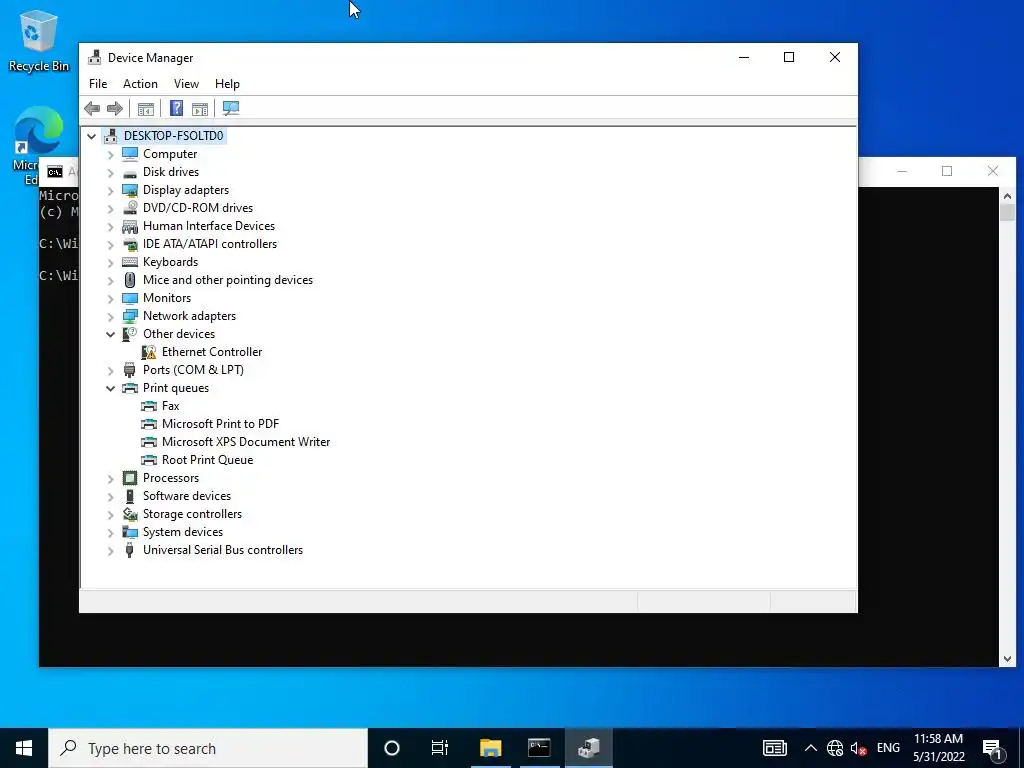Select the Disk drives icon

pyautogui.click(x=130, y=172)
